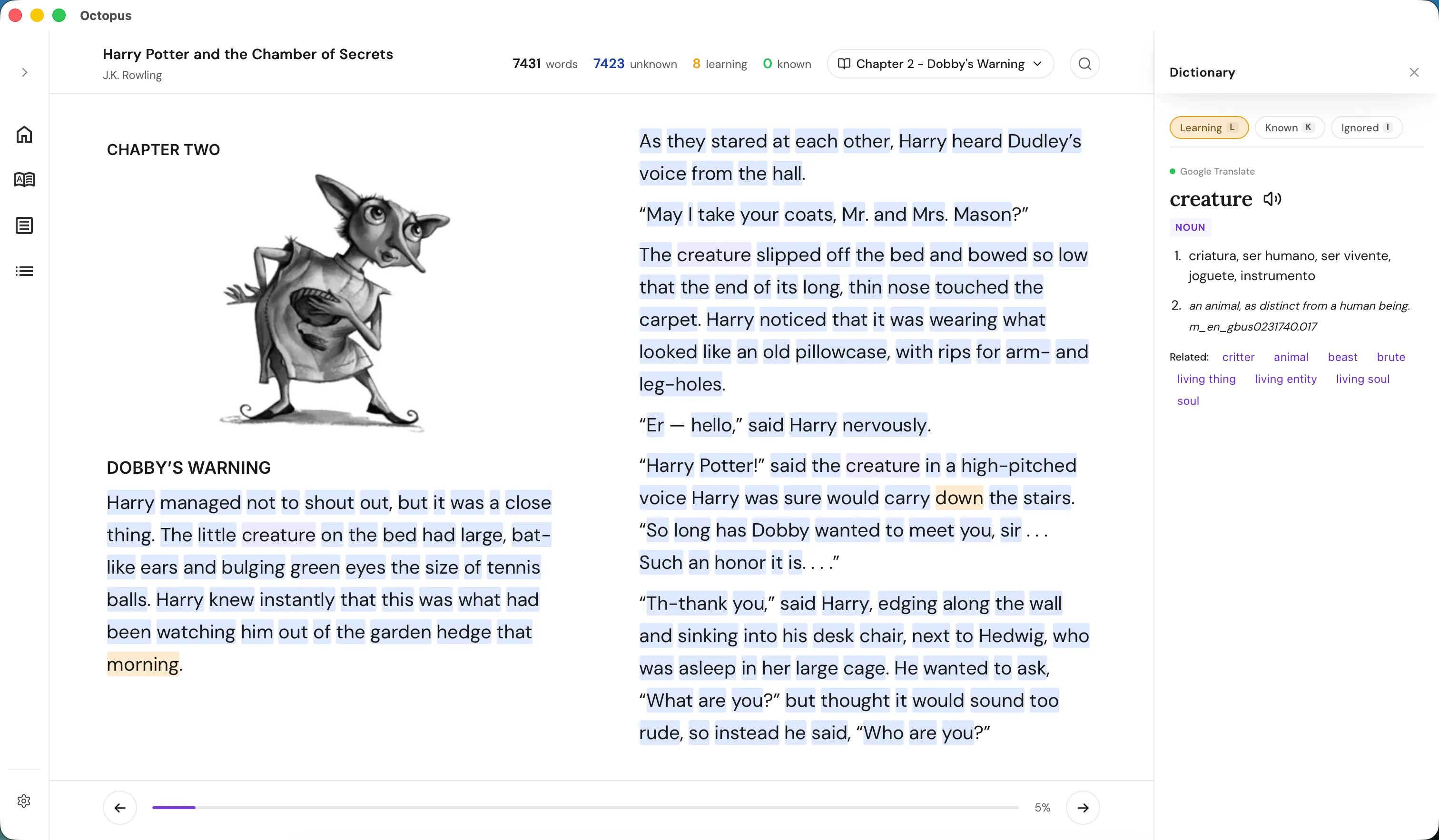The width and height of the screenshot is (1439, 840).
Task: Open related word animal
Action: coord(1291,357)
